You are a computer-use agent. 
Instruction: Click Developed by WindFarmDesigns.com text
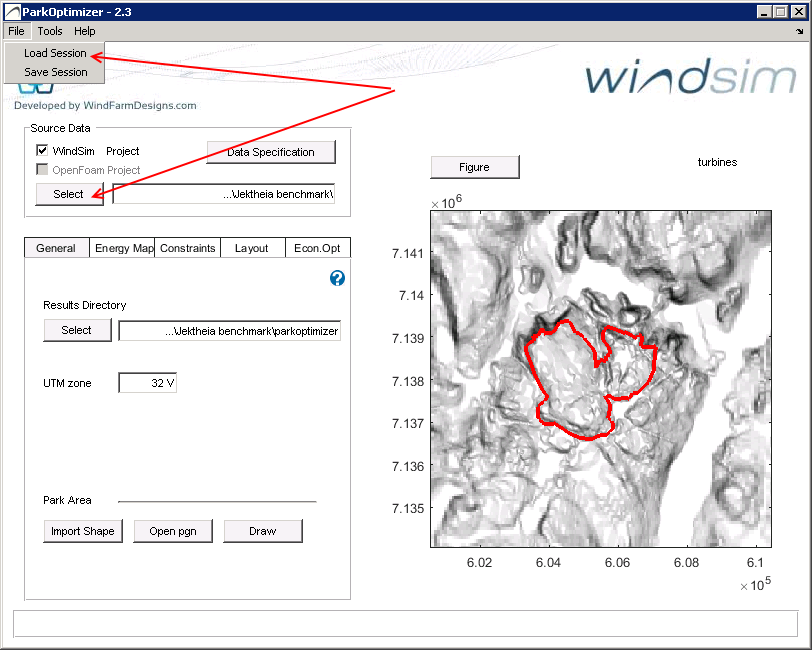[x=105, y=105]
